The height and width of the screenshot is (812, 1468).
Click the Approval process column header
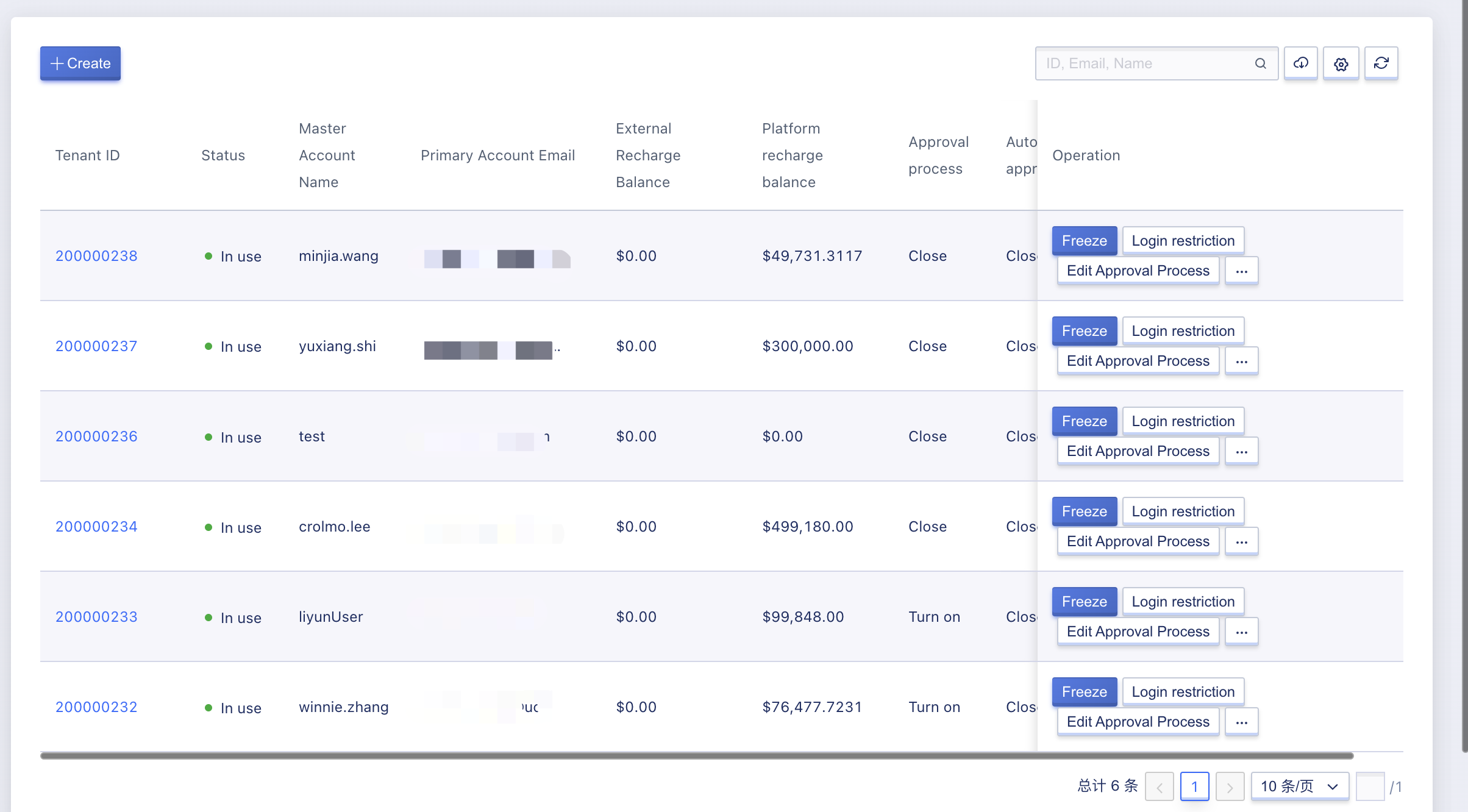coord(939,155)
